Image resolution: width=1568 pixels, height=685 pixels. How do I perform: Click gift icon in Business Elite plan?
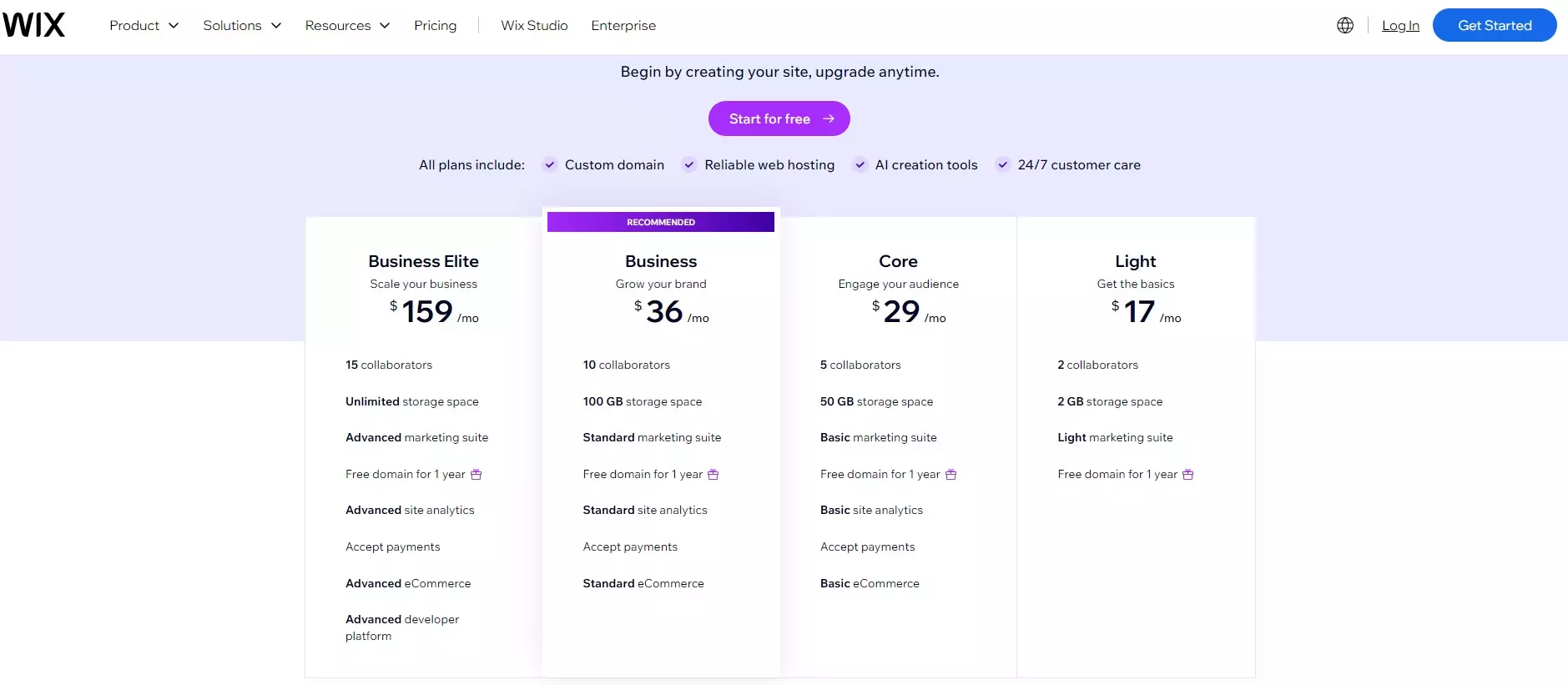476,475
